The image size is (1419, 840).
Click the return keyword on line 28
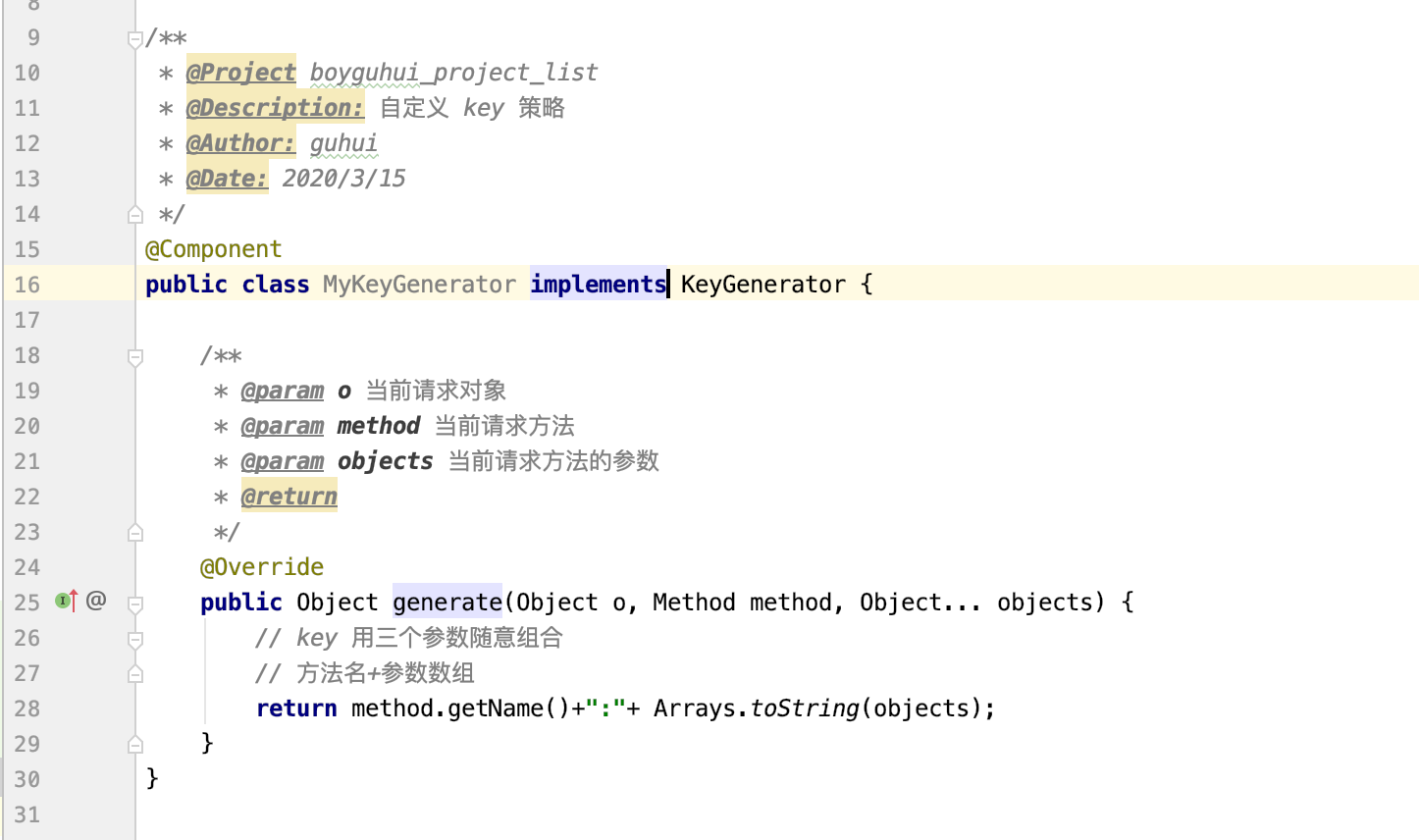296,709
